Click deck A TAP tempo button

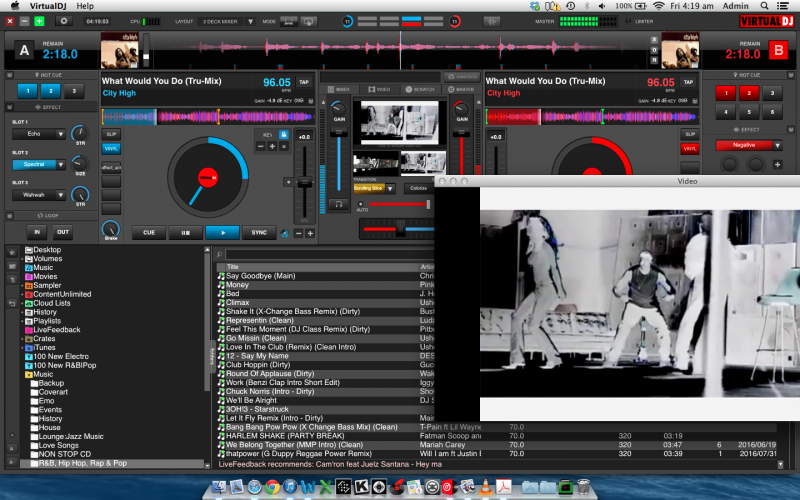click(x=304, y=82)
